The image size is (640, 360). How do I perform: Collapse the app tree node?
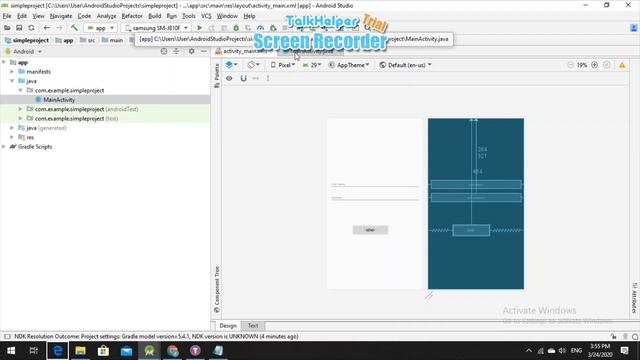pos(4,62)
